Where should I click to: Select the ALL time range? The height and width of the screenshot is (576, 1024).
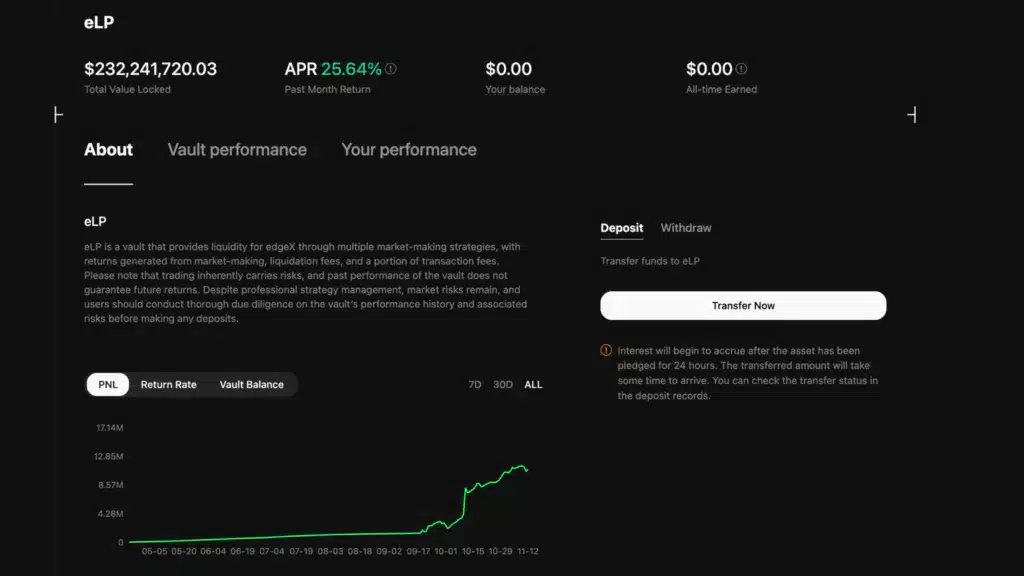[x=533, y=384]
